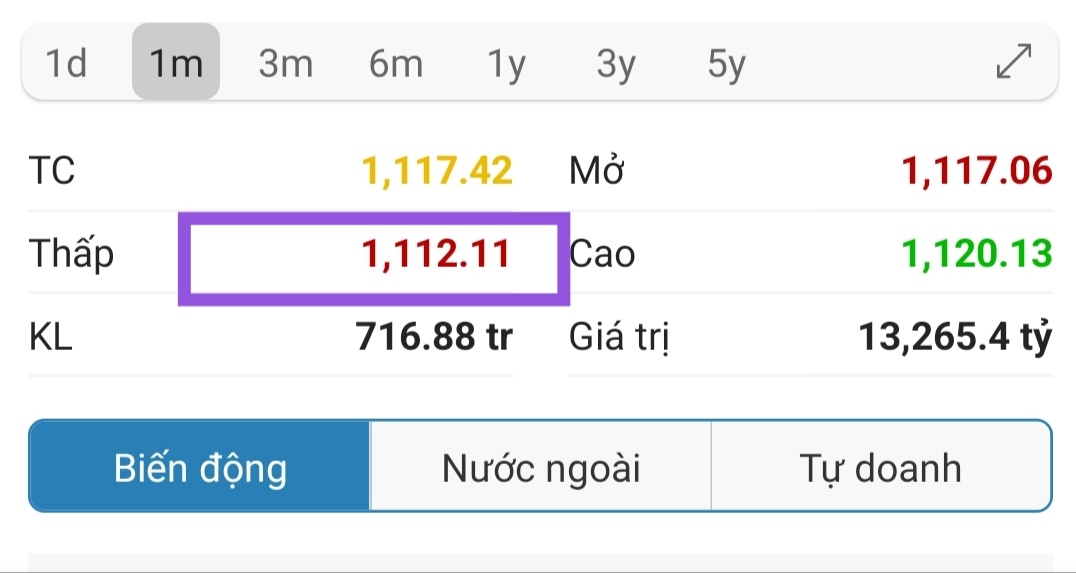Tap the Cao high value 1,120.13
This screenshot has height=573, width=1076.
[x=977, y=254]
